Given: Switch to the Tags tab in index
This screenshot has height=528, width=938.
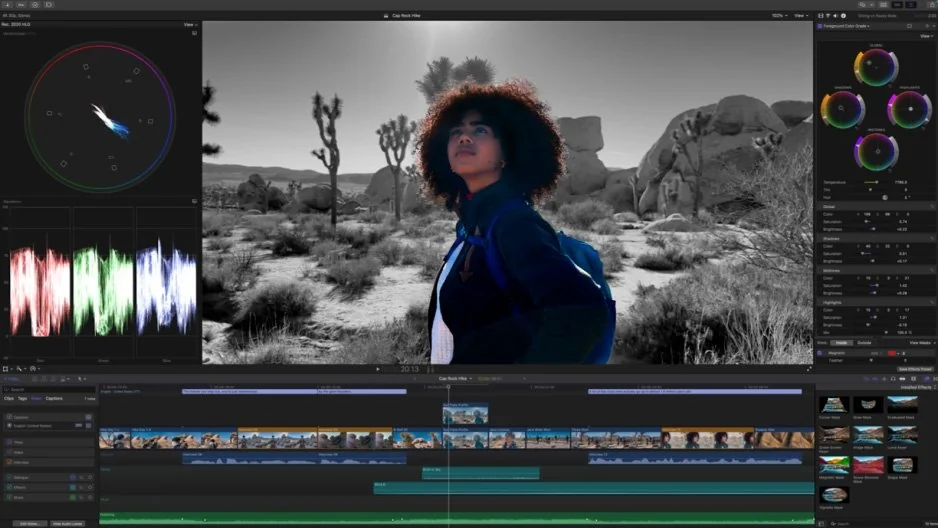Looking at the screenshot, I should pyautogui.click(x=22, y=398).
